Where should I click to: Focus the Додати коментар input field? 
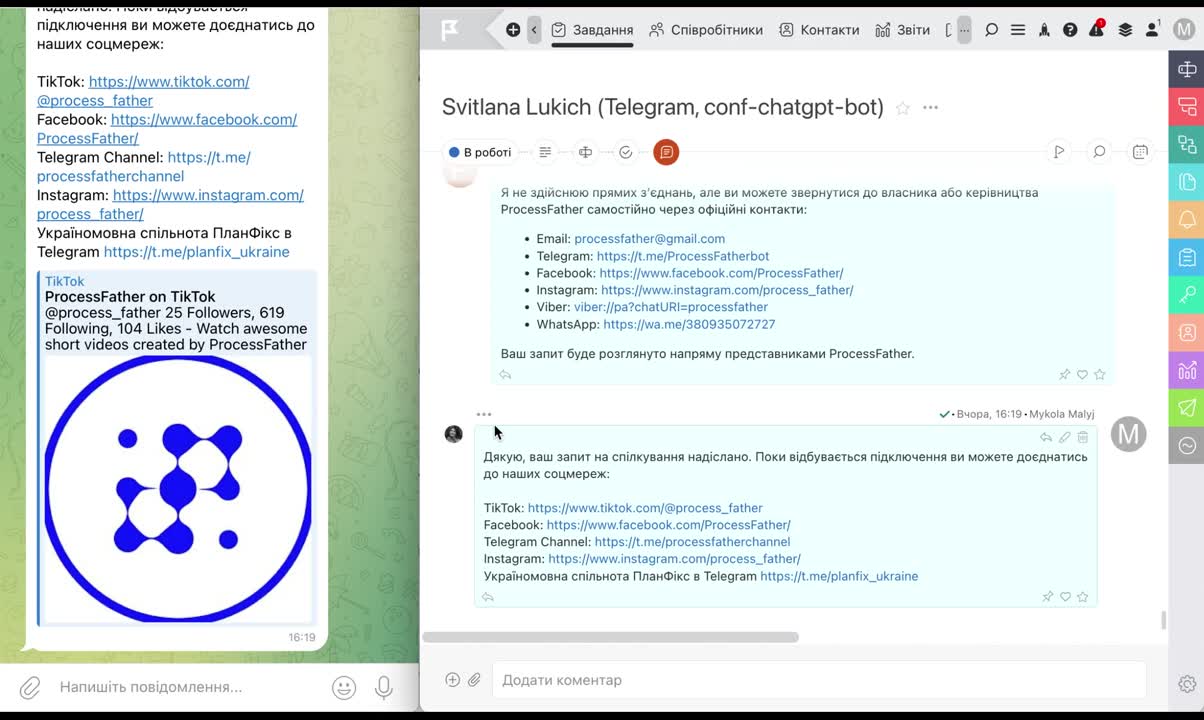(818, 680)
